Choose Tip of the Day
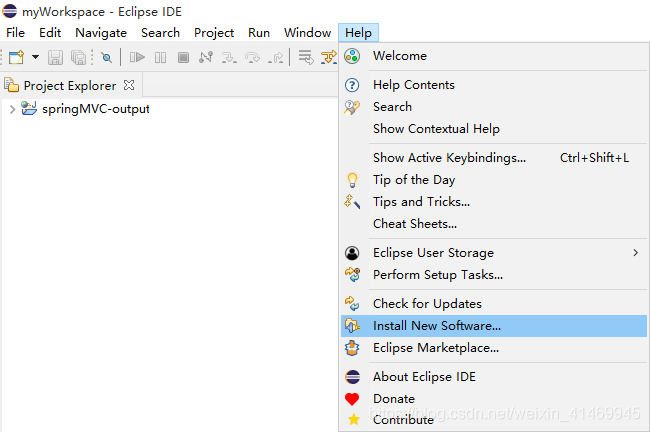This screenshot has height=432, width=650. click(494, 180)
